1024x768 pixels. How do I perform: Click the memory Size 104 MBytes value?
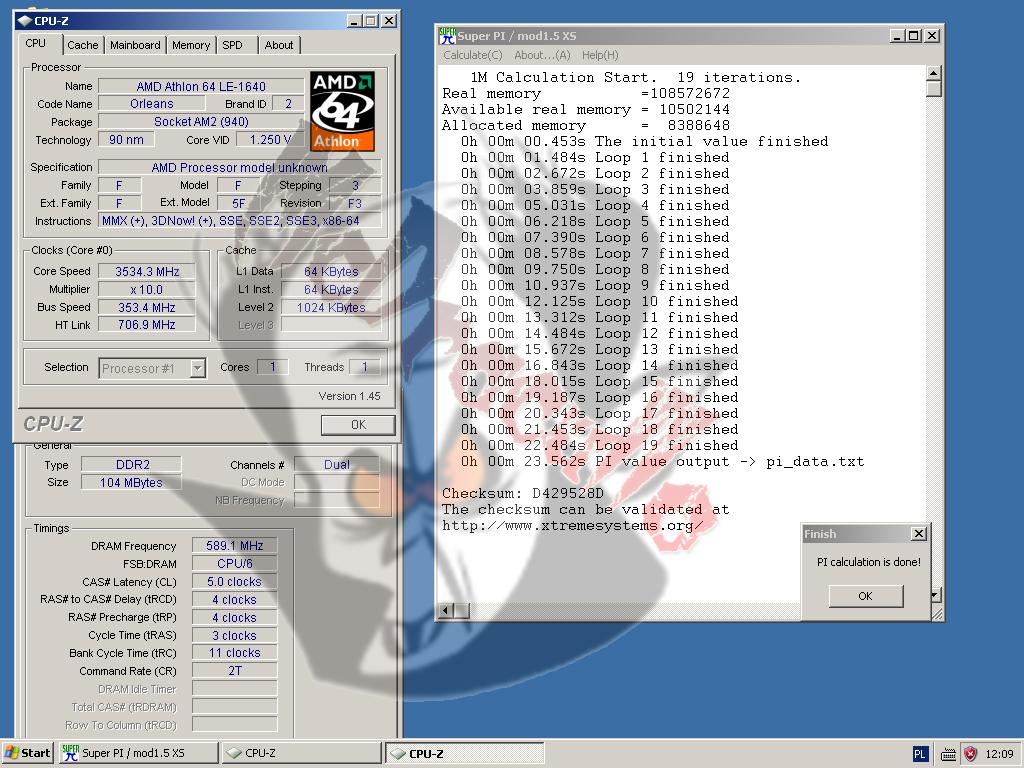click(131, 483)
